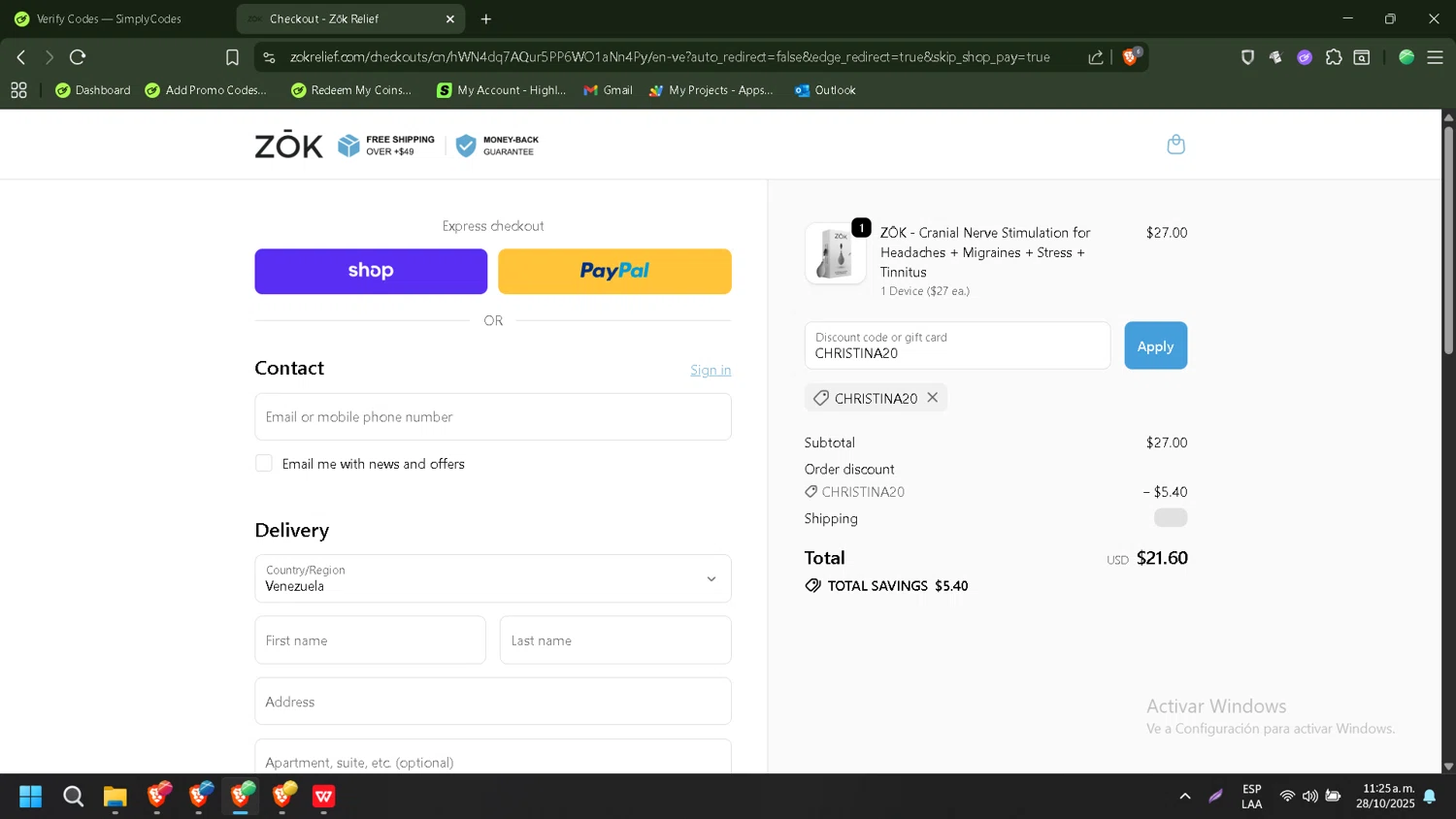Expand the Country/Region Venezuela dropdown

[492, 578]
